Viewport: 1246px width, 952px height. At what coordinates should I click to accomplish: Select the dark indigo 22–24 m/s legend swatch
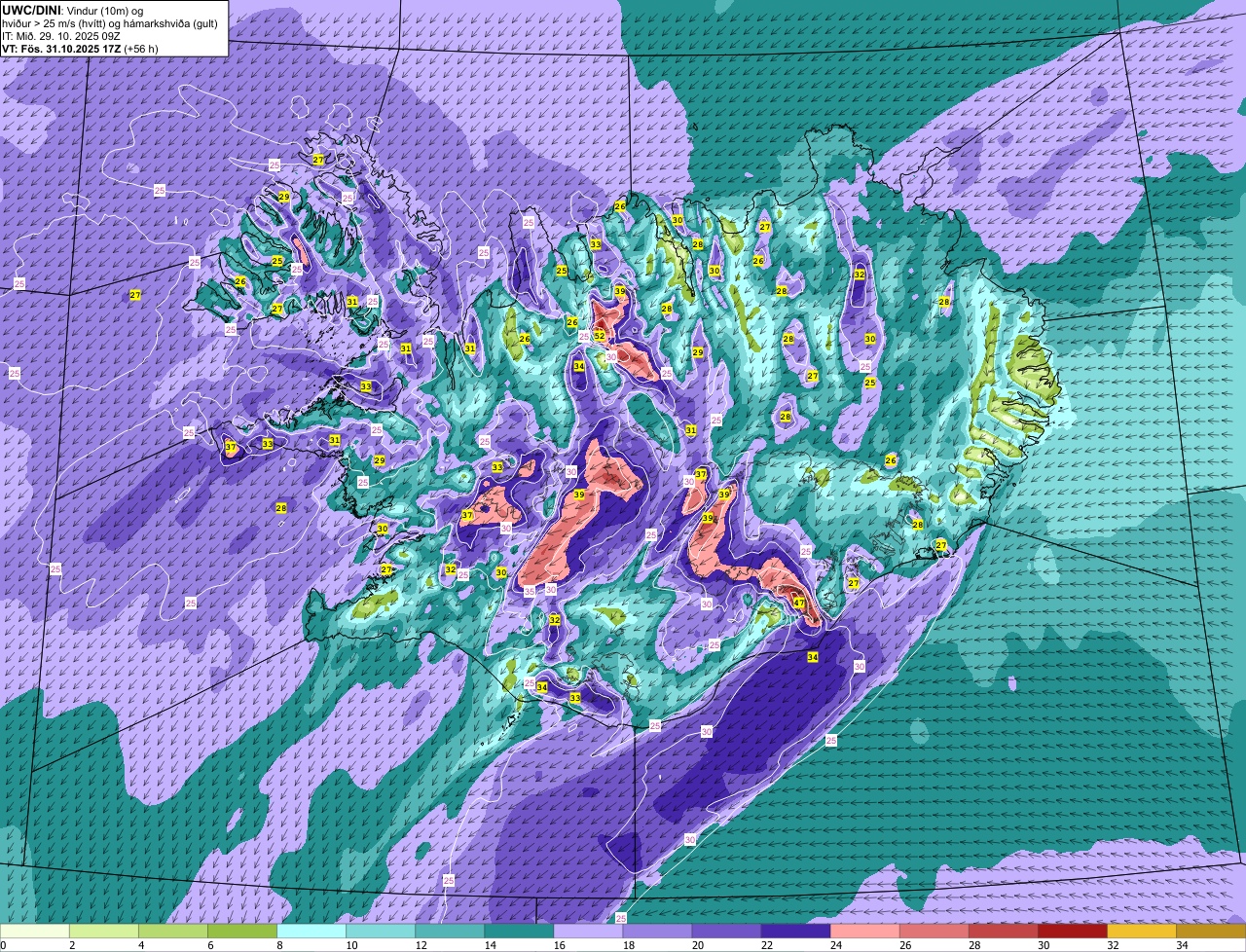795,931
